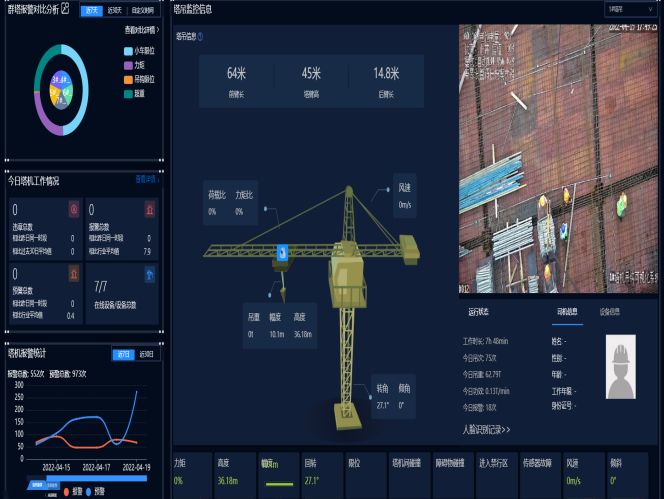Open the 人脸识别记录>> link
Image resolution: width=664 pixels, height=499 pixels.
pos(486,430)
